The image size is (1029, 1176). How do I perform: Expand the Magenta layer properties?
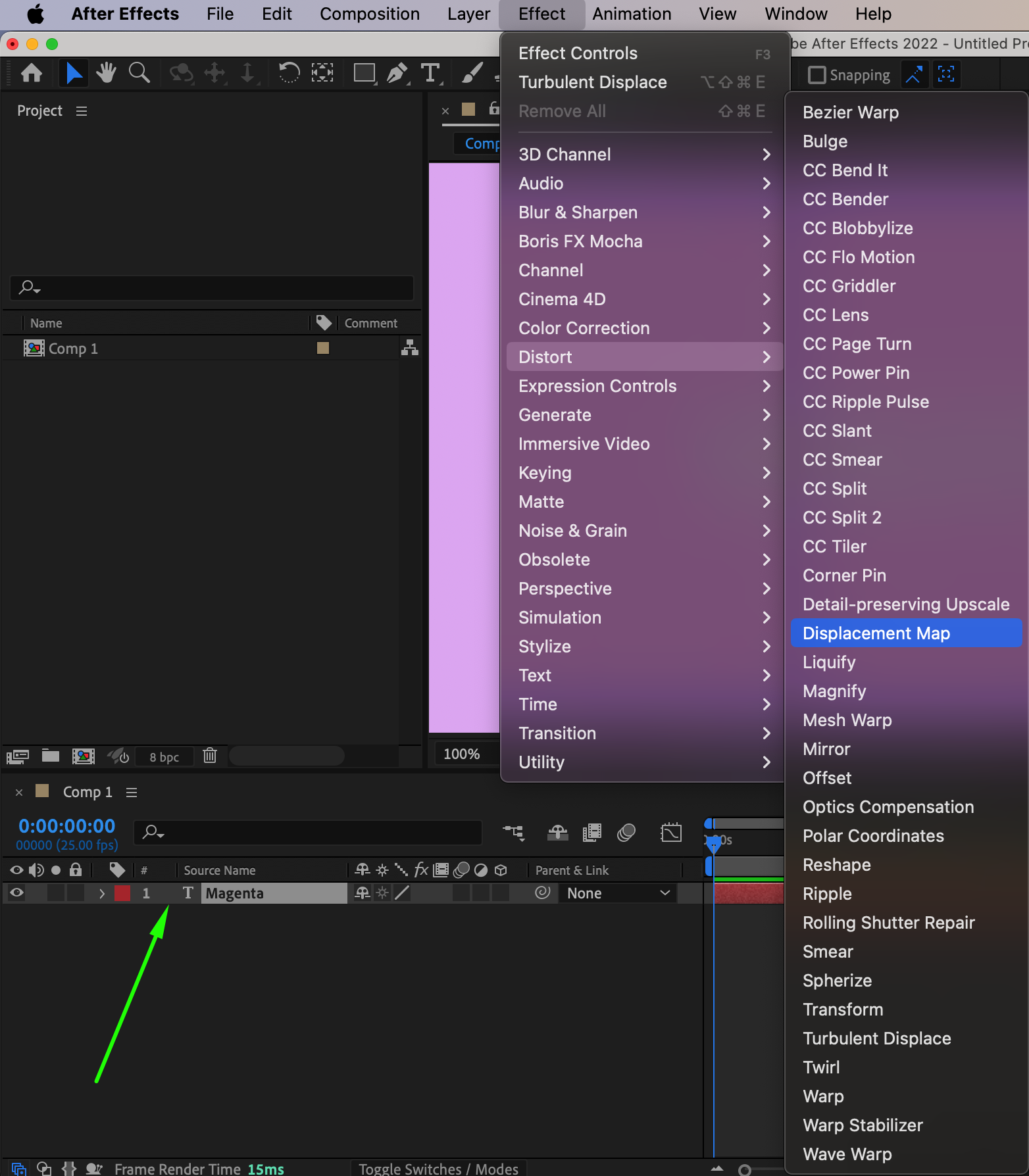(x=102, y=893)
